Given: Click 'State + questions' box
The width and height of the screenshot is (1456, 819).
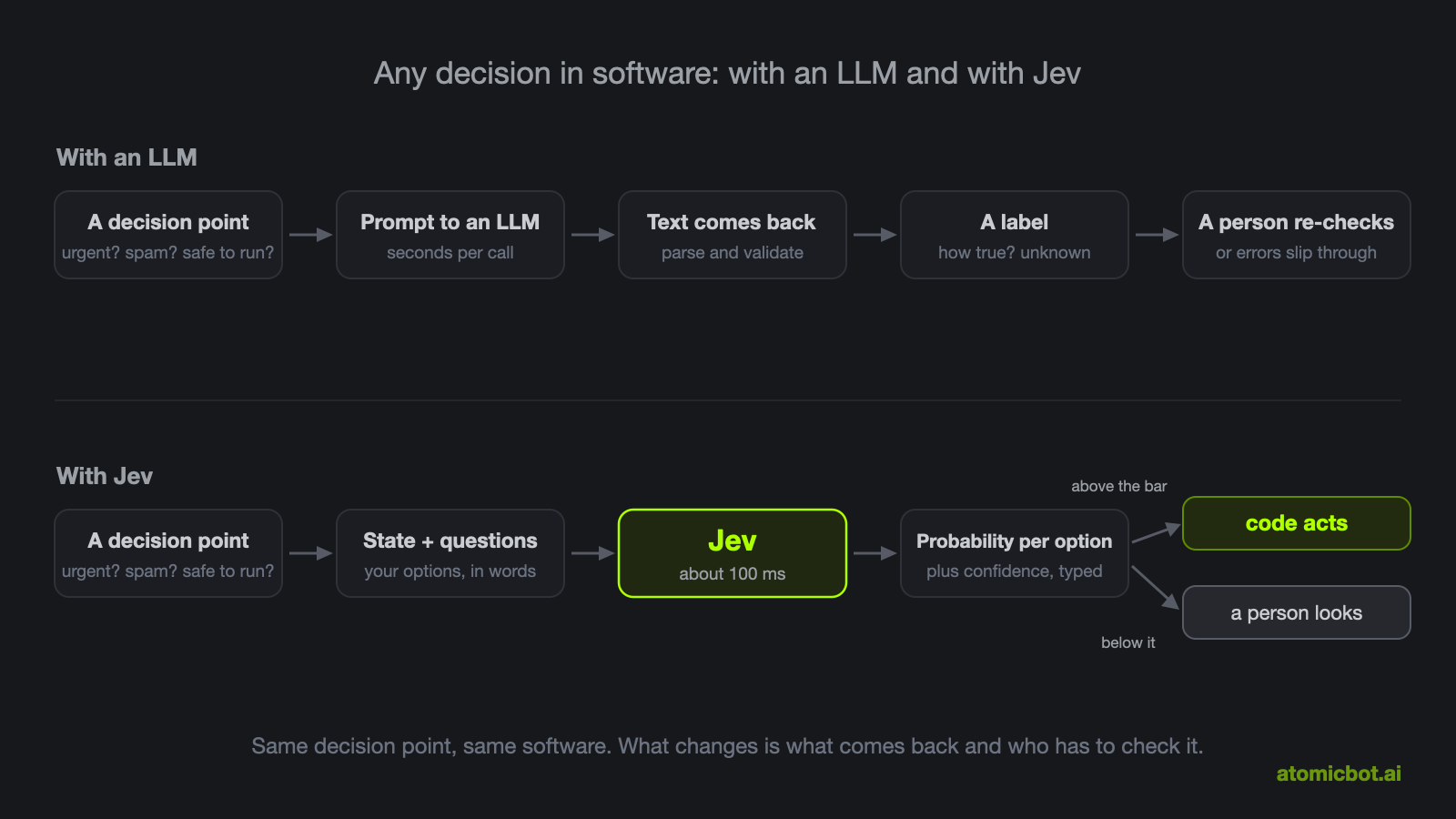Looking at the screenshot, I should point(450,553).
